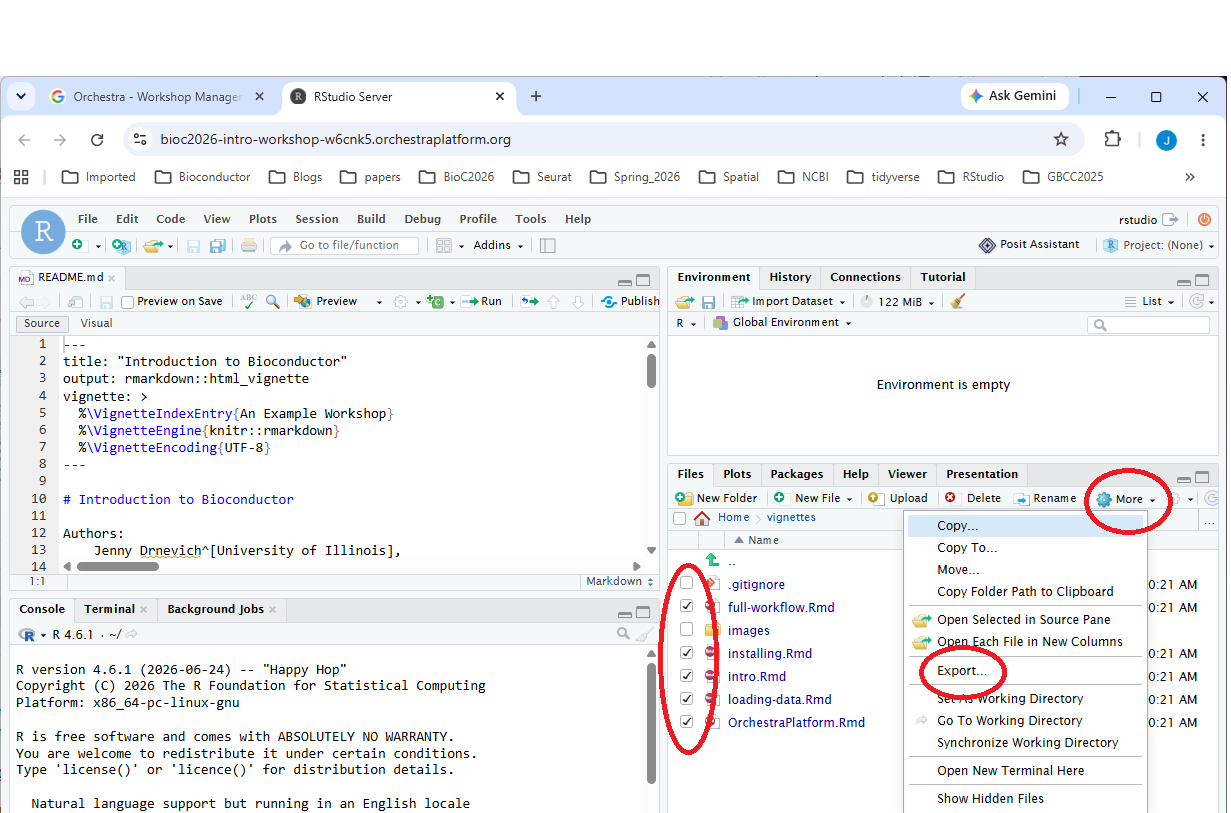Image resolution: width=1231 pixels, height=813 pixels.
Task: Switch to the Packages tab
Action: pyautogui.click(x=797, y=474)
